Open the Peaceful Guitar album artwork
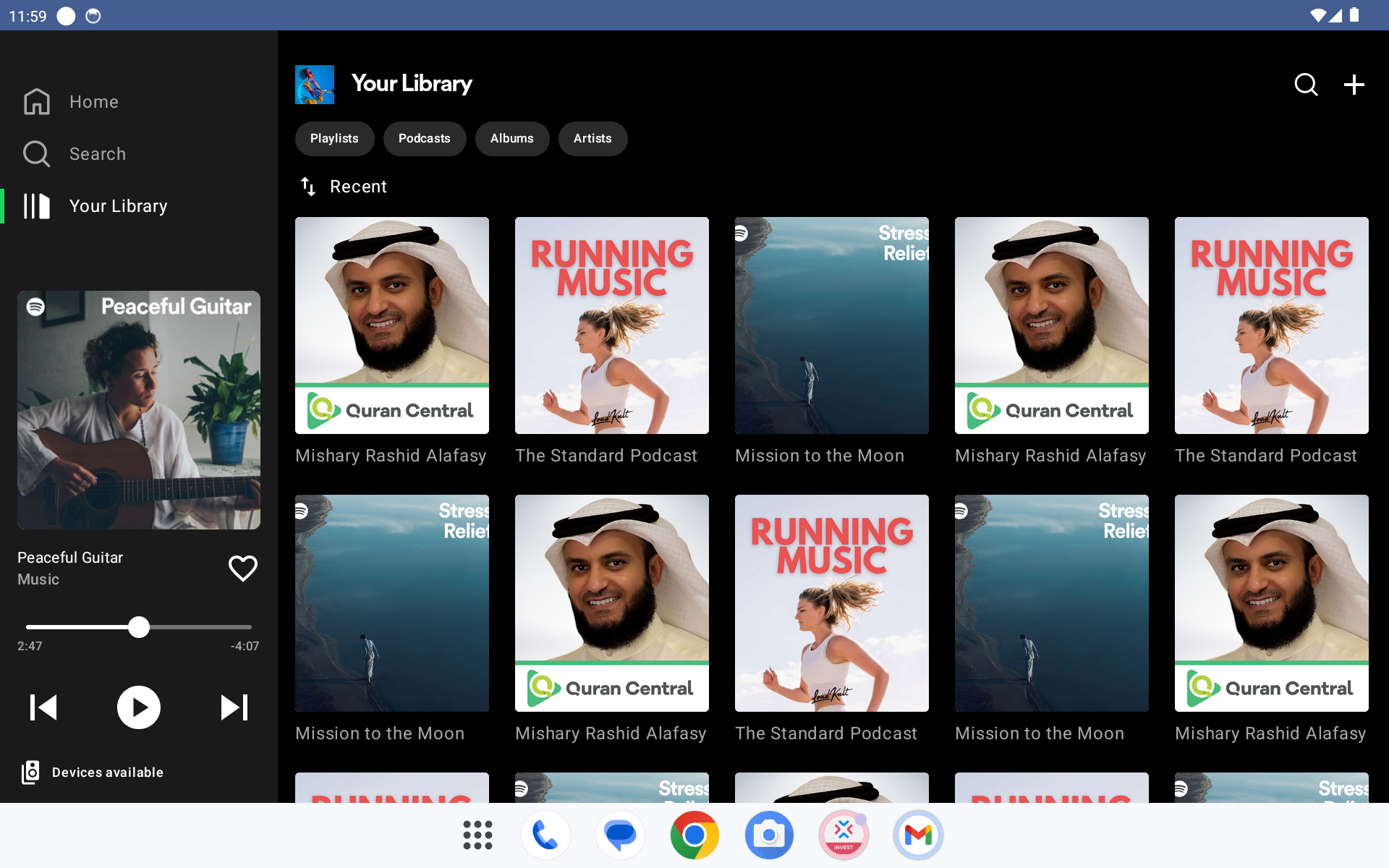 tap(139, 410)
